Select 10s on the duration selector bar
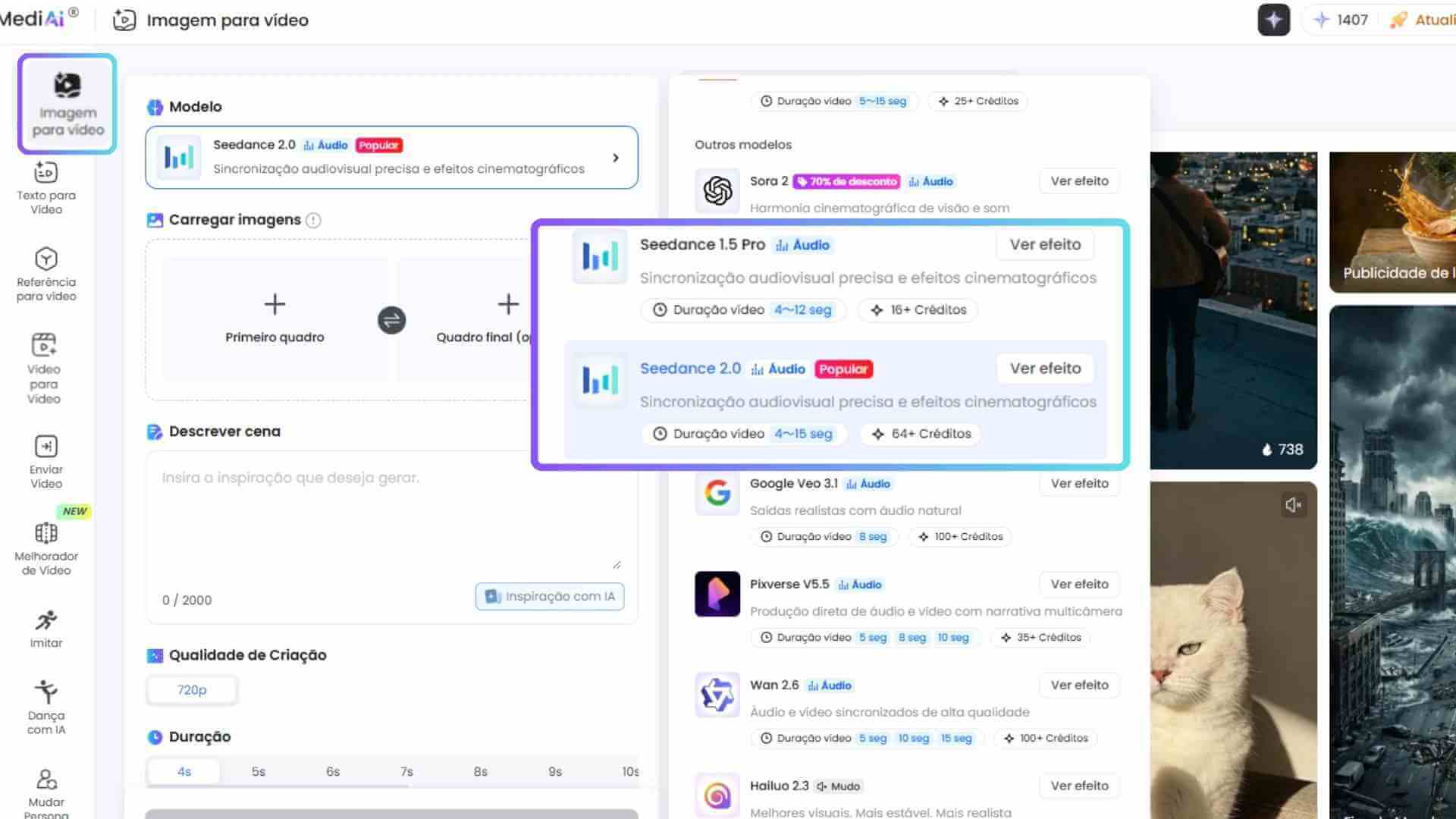The width and height of the screenshot is (1456, 819). 628,771
